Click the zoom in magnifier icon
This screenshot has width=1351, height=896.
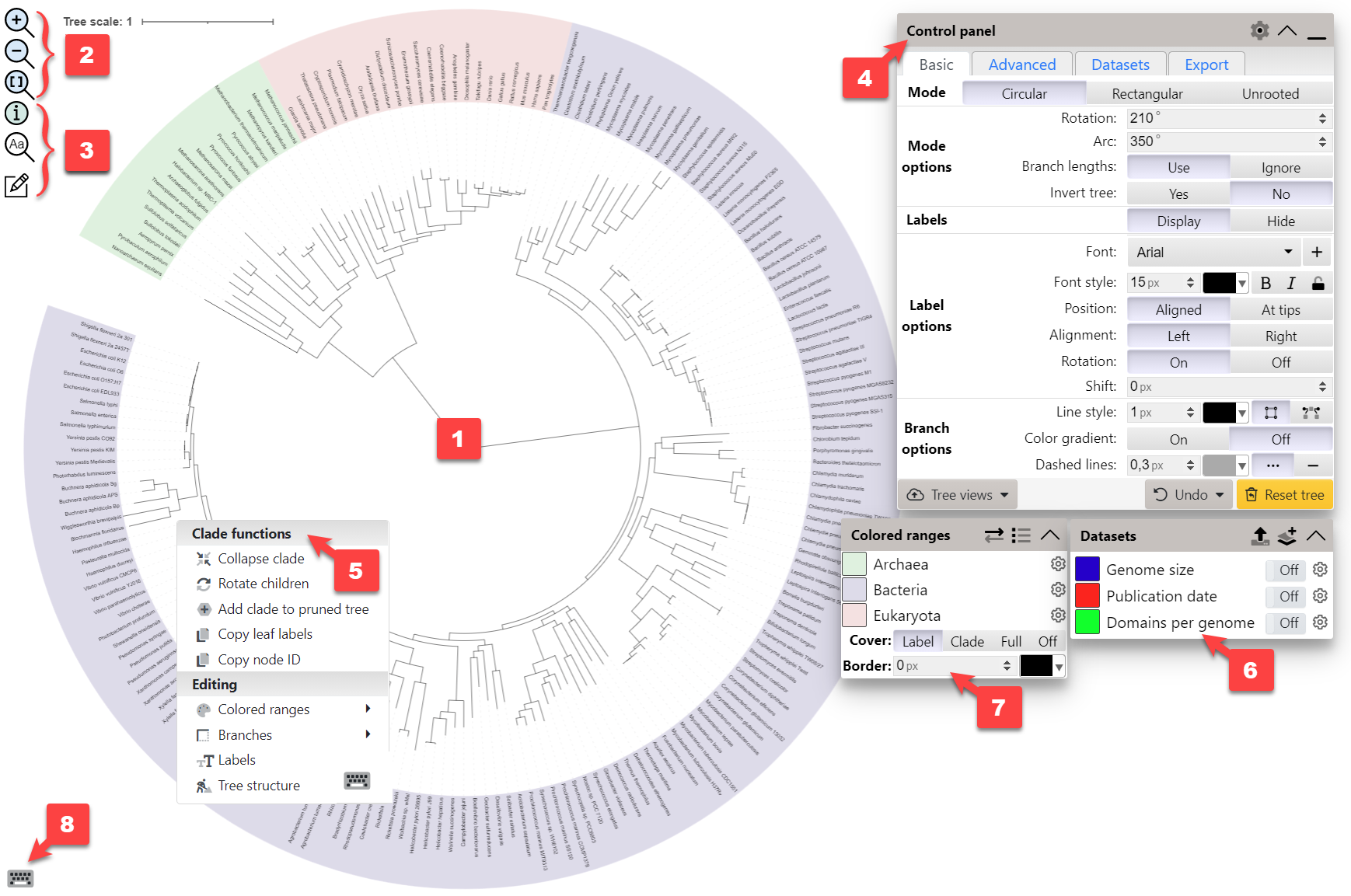(x=19, y=23)
